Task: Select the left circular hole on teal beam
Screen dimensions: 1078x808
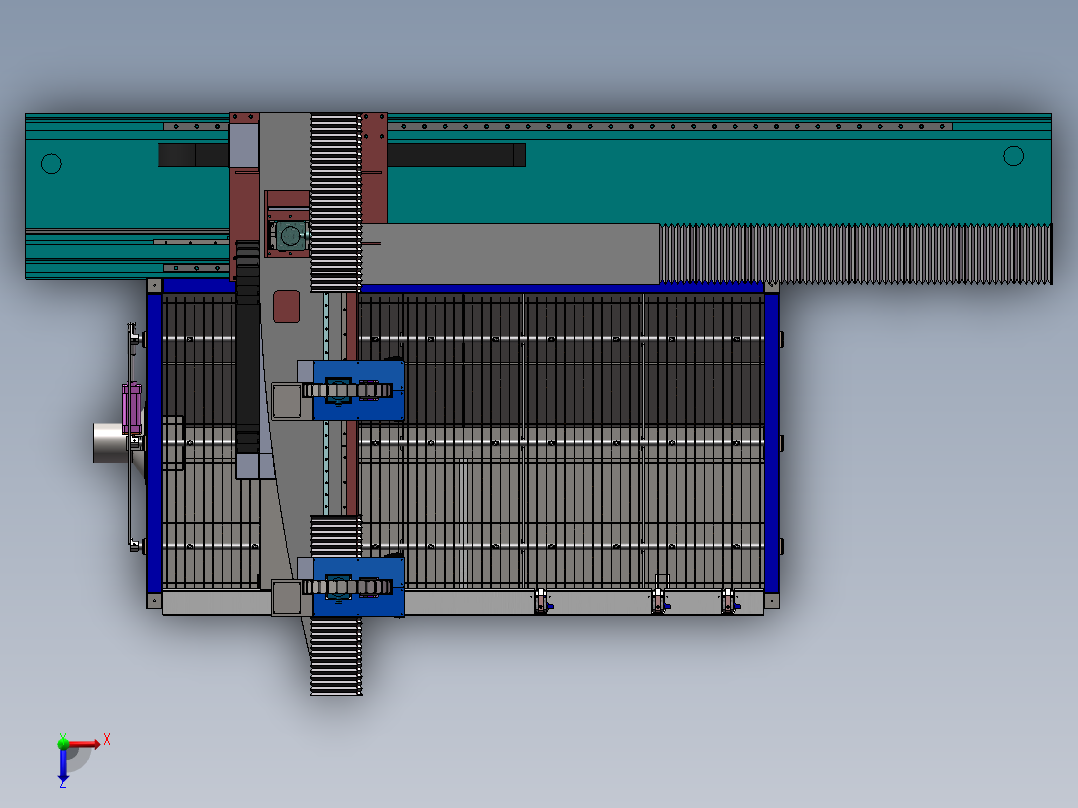Action: click(52, 164)
